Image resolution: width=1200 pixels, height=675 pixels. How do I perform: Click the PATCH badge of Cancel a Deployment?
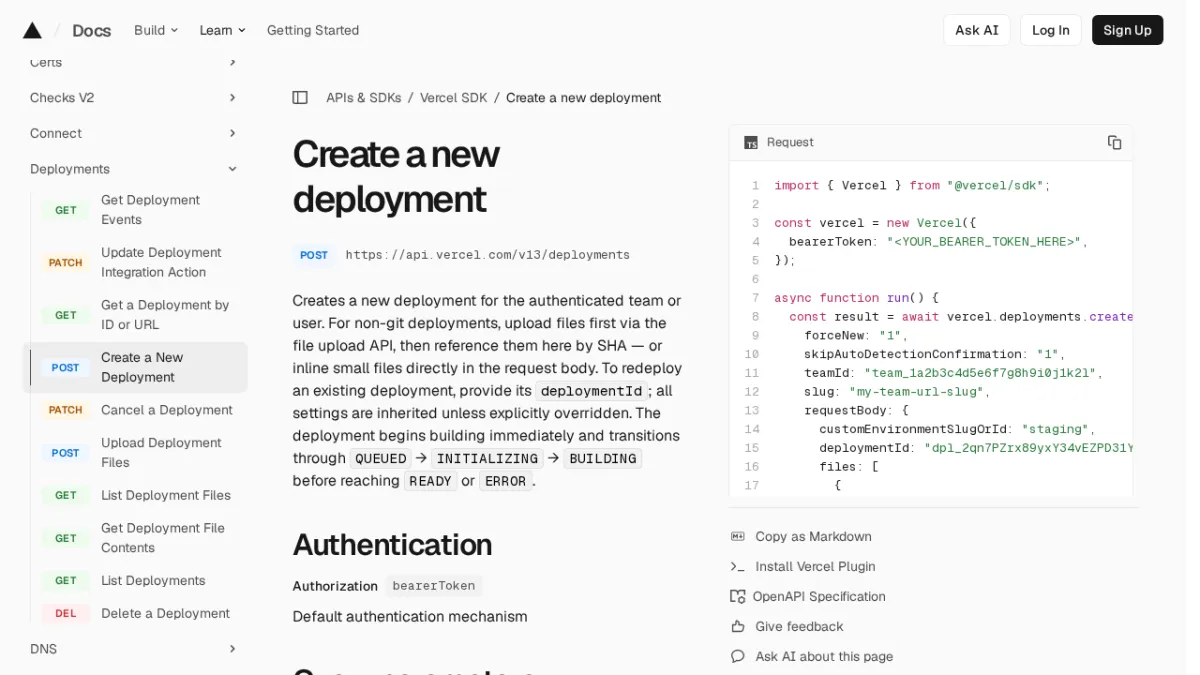tap(66, 410)
